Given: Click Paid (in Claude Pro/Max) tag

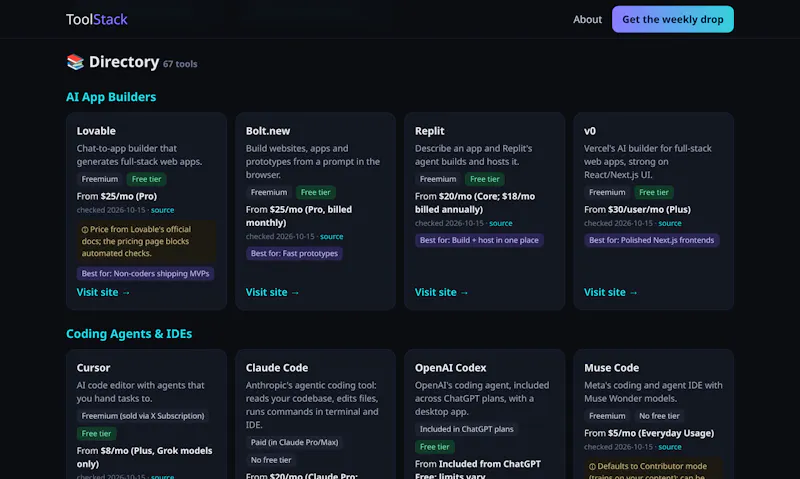Looking at the screenshot, I should pos(294,442).
